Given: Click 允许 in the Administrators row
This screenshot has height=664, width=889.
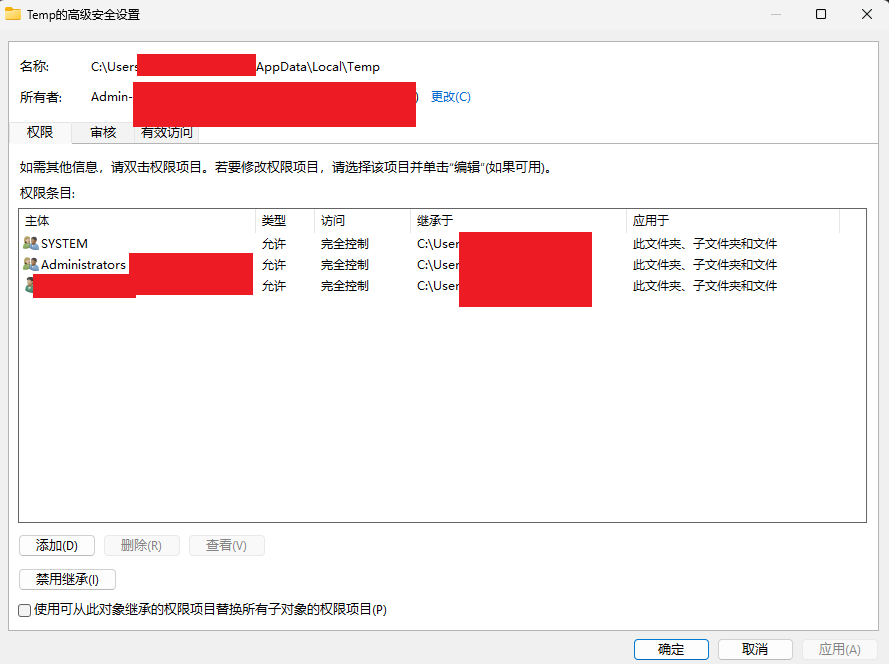Looking at the screenshot, I should [274, 265].
